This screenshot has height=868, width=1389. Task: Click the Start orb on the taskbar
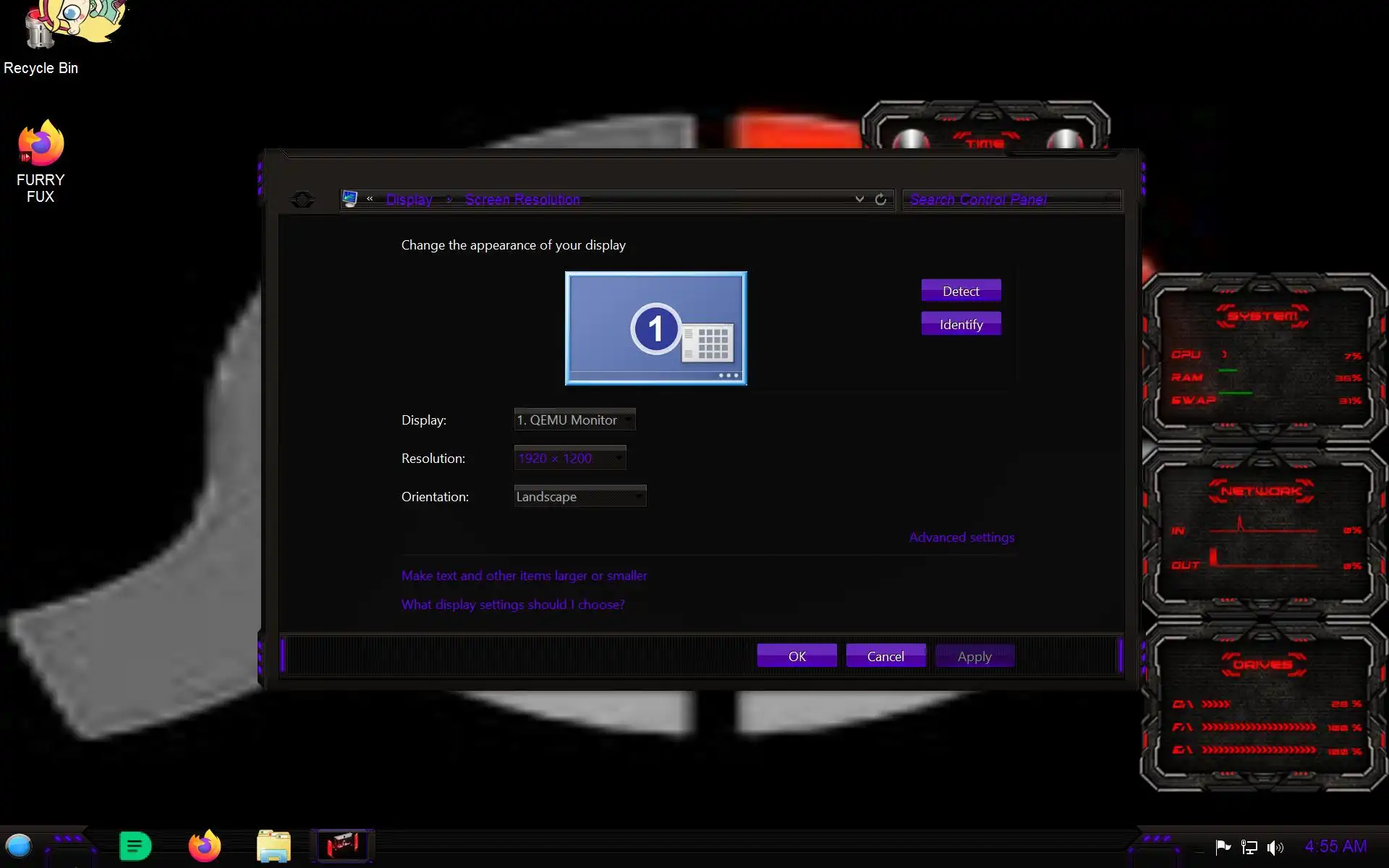[x=19, y=845]
